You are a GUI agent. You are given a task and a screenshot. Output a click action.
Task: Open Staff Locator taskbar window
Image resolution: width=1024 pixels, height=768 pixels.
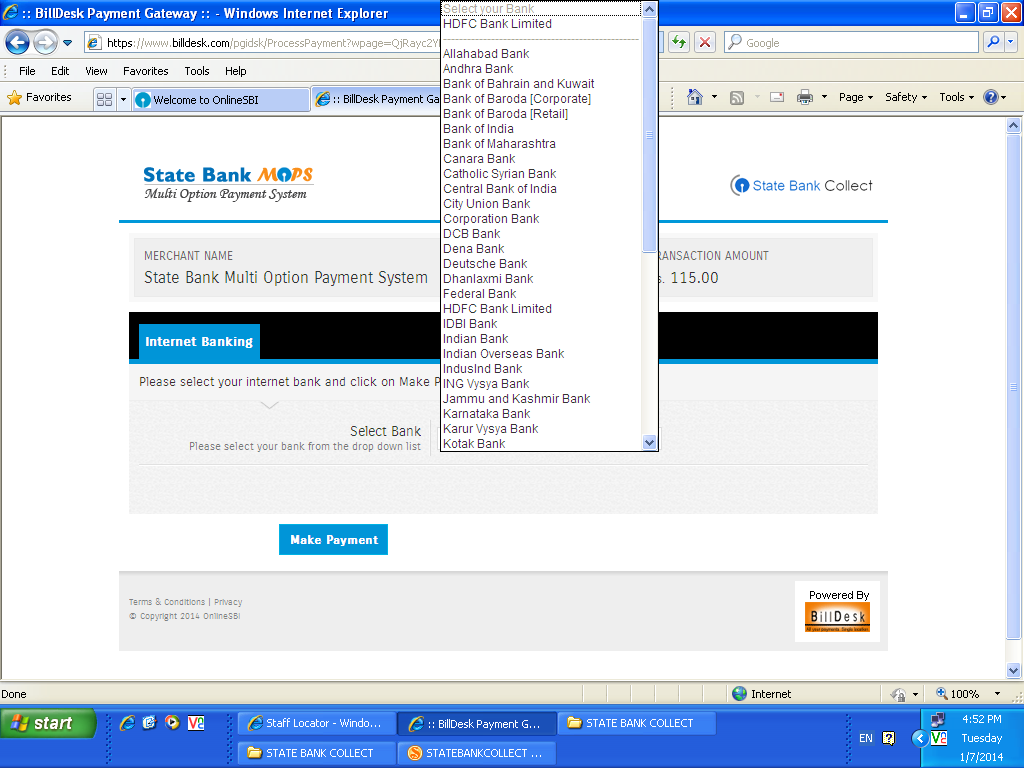click(317, 723)
